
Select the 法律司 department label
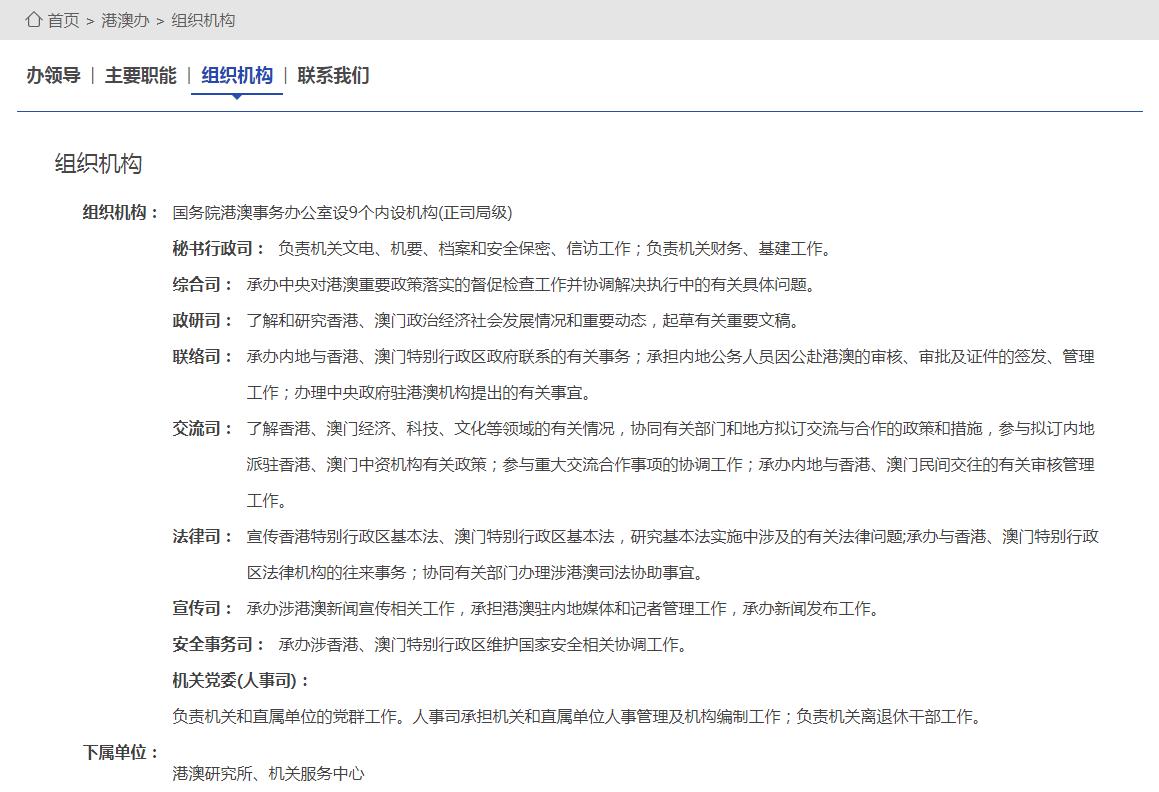[201, 537]
